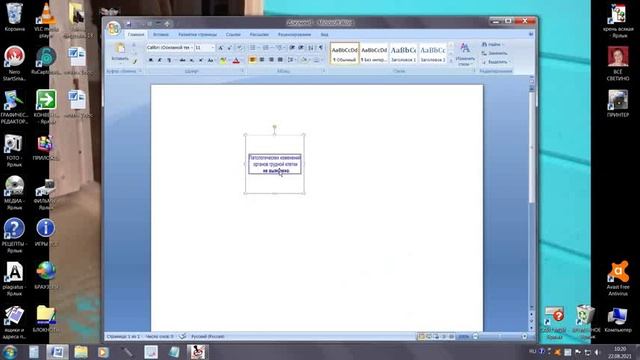Increase paragraph indent
The image size is (640, 360).
[x=300, y=48]
